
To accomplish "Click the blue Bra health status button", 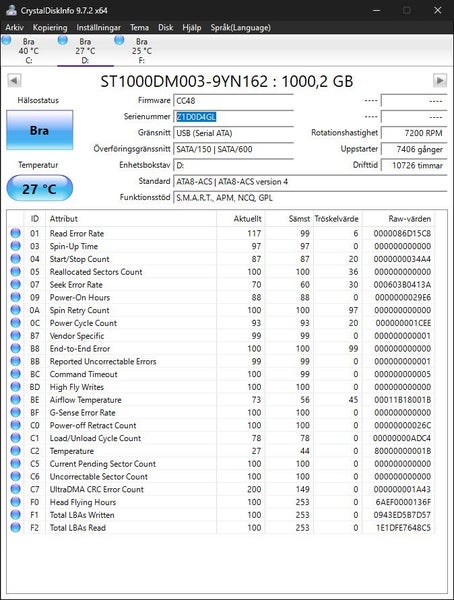I will [x=39, y=130].
